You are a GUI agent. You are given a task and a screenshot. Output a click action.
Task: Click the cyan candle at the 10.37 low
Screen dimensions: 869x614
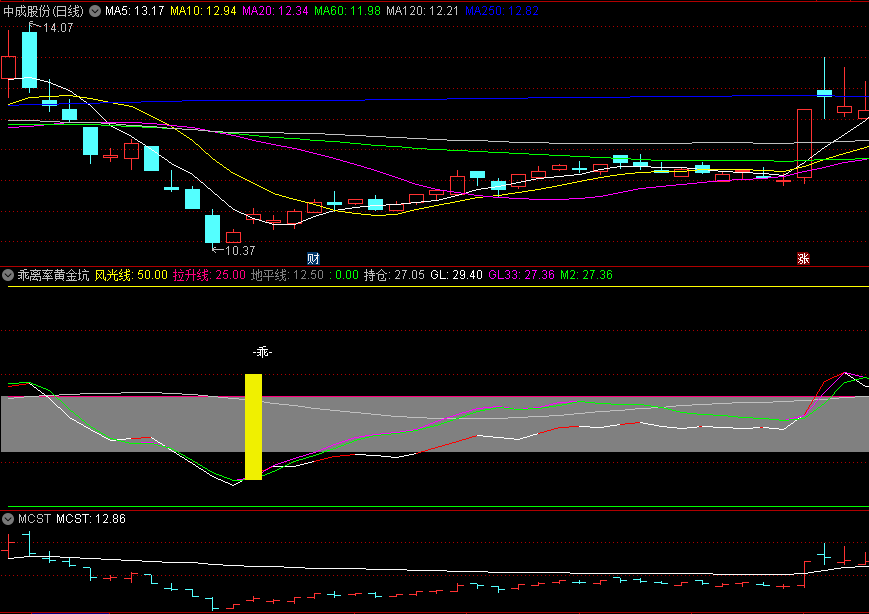[212, 228]
